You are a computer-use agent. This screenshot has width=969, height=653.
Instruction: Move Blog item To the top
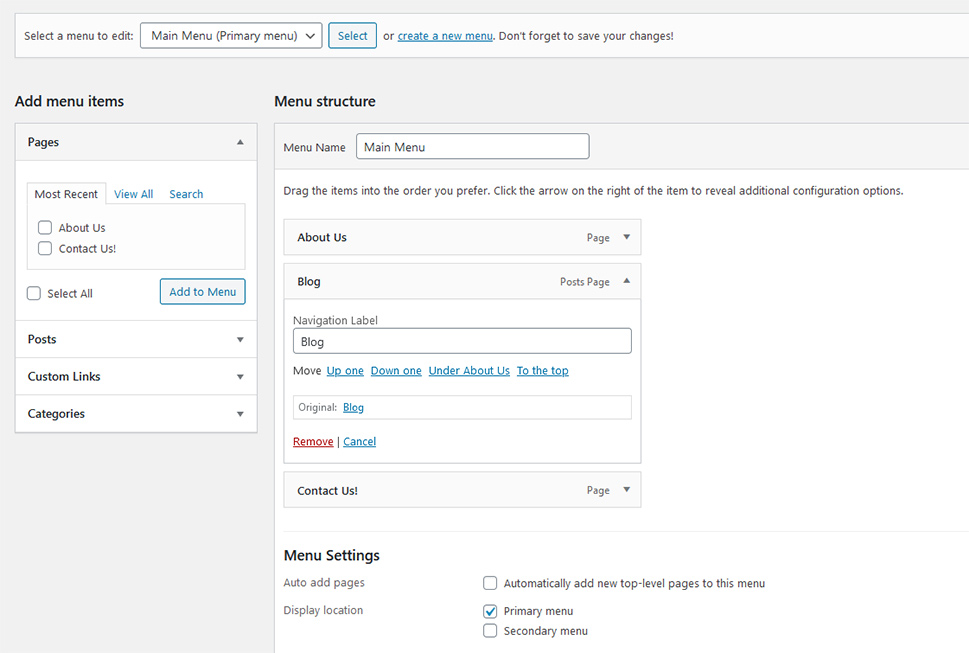coord(543,371)
